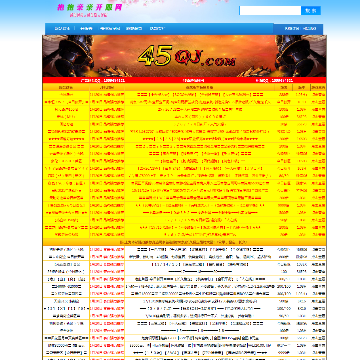Click the red bar's right contact QQ text
360x360 pixels.
pos(275,80)
